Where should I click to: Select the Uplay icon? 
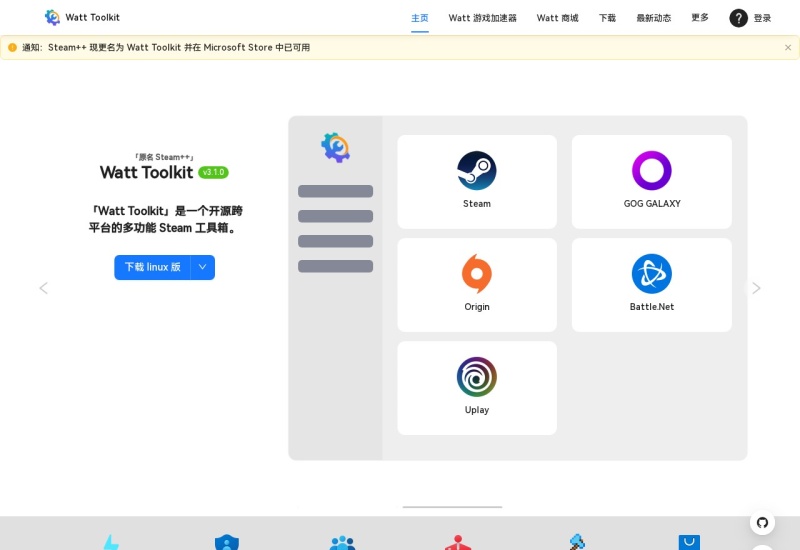click(x=477, y=377)
